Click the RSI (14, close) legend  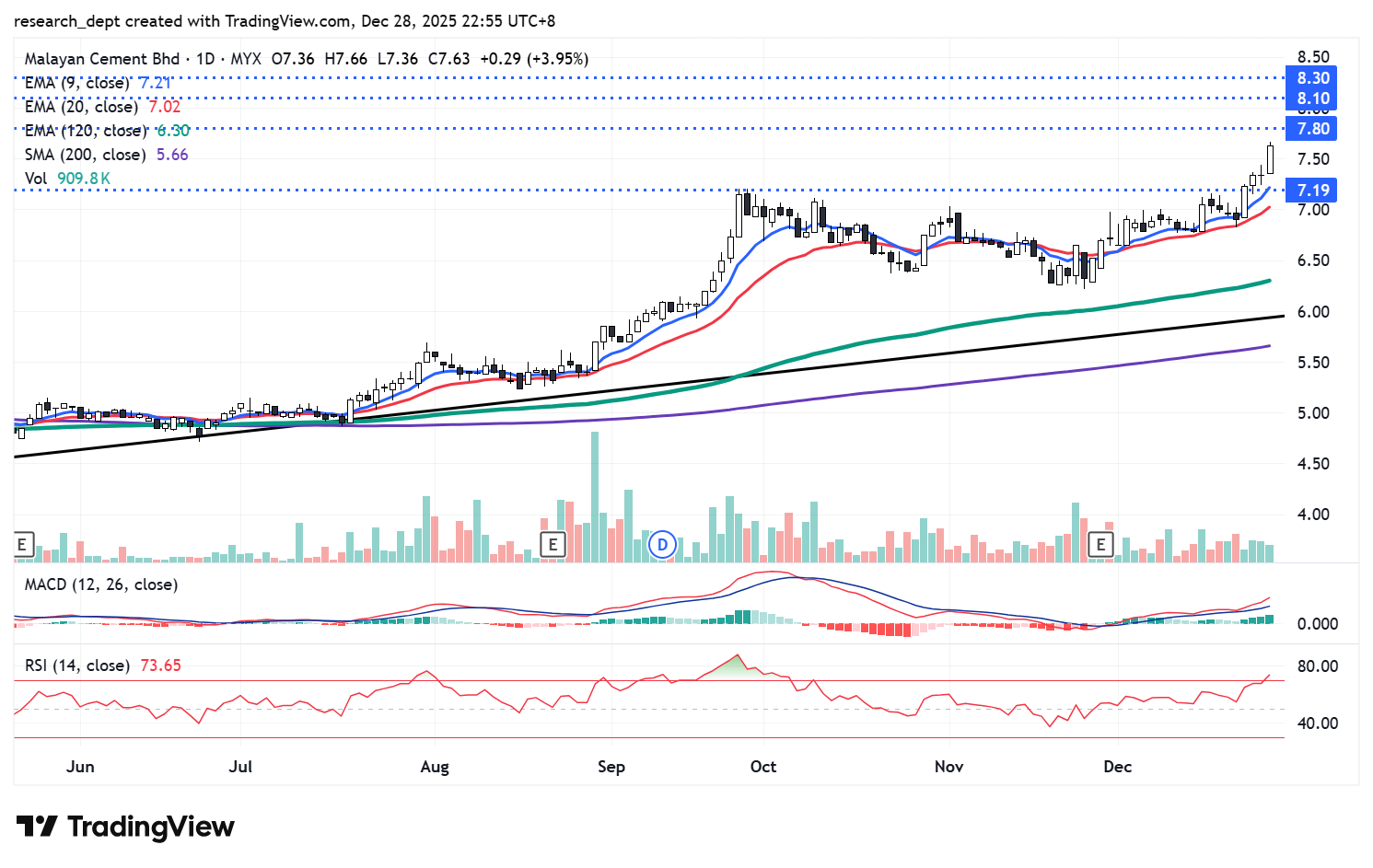77,665
